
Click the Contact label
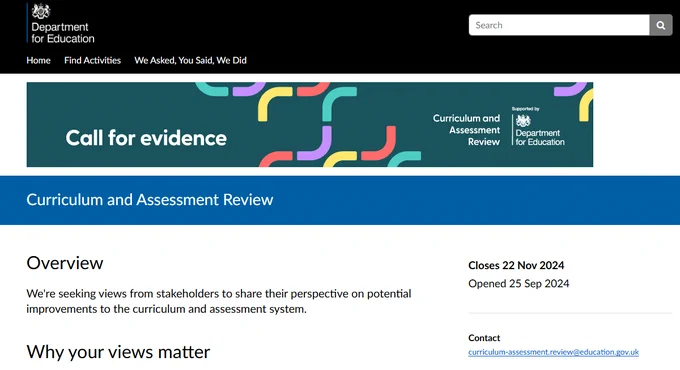point(484,338)
